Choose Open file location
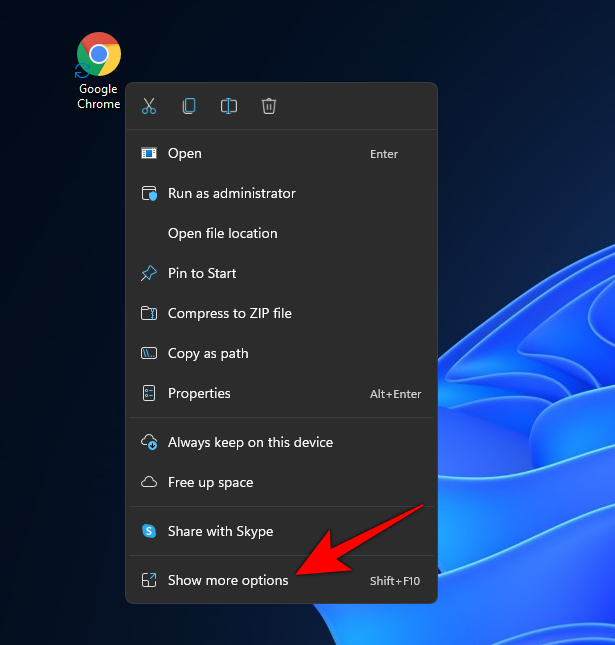 point(222,234)
